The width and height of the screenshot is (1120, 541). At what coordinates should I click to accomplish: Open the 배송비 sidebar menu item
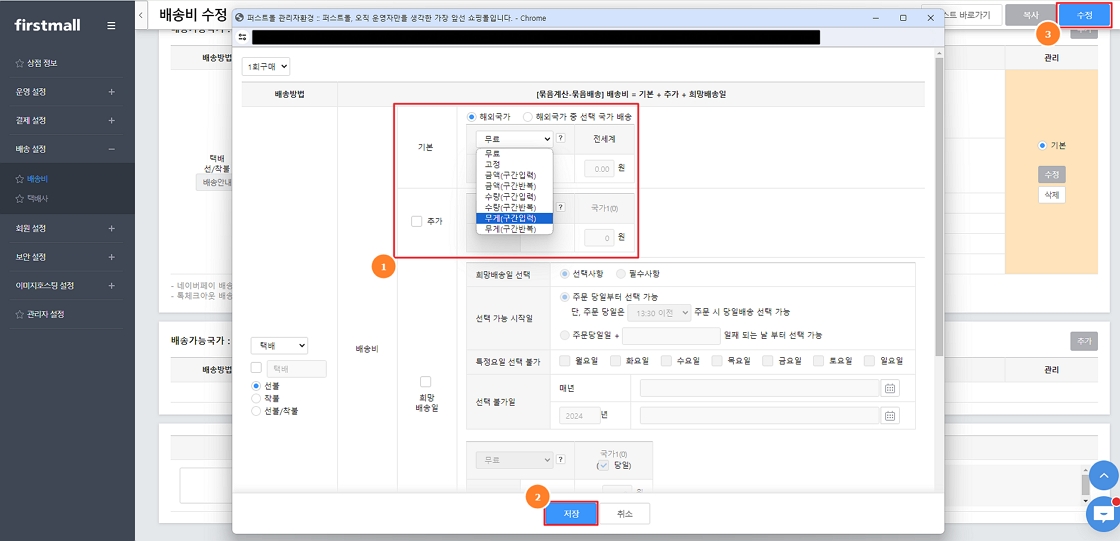click(38, 179)
